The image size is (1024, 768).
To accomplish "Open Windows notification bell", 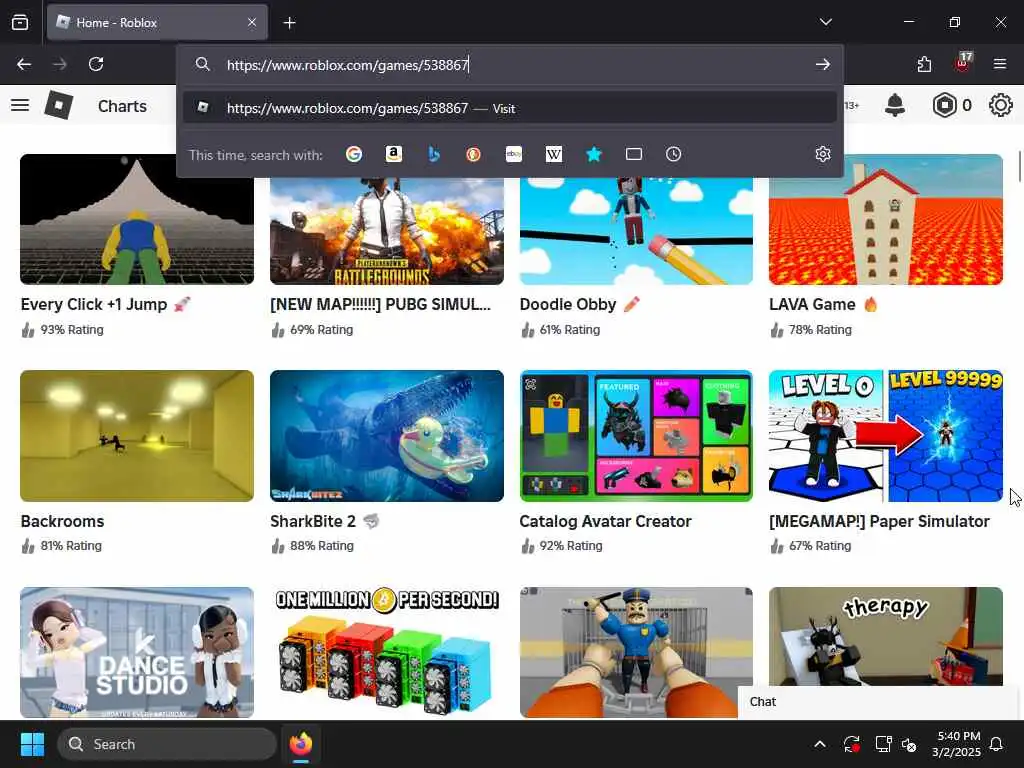I will [x=997, y=744].
